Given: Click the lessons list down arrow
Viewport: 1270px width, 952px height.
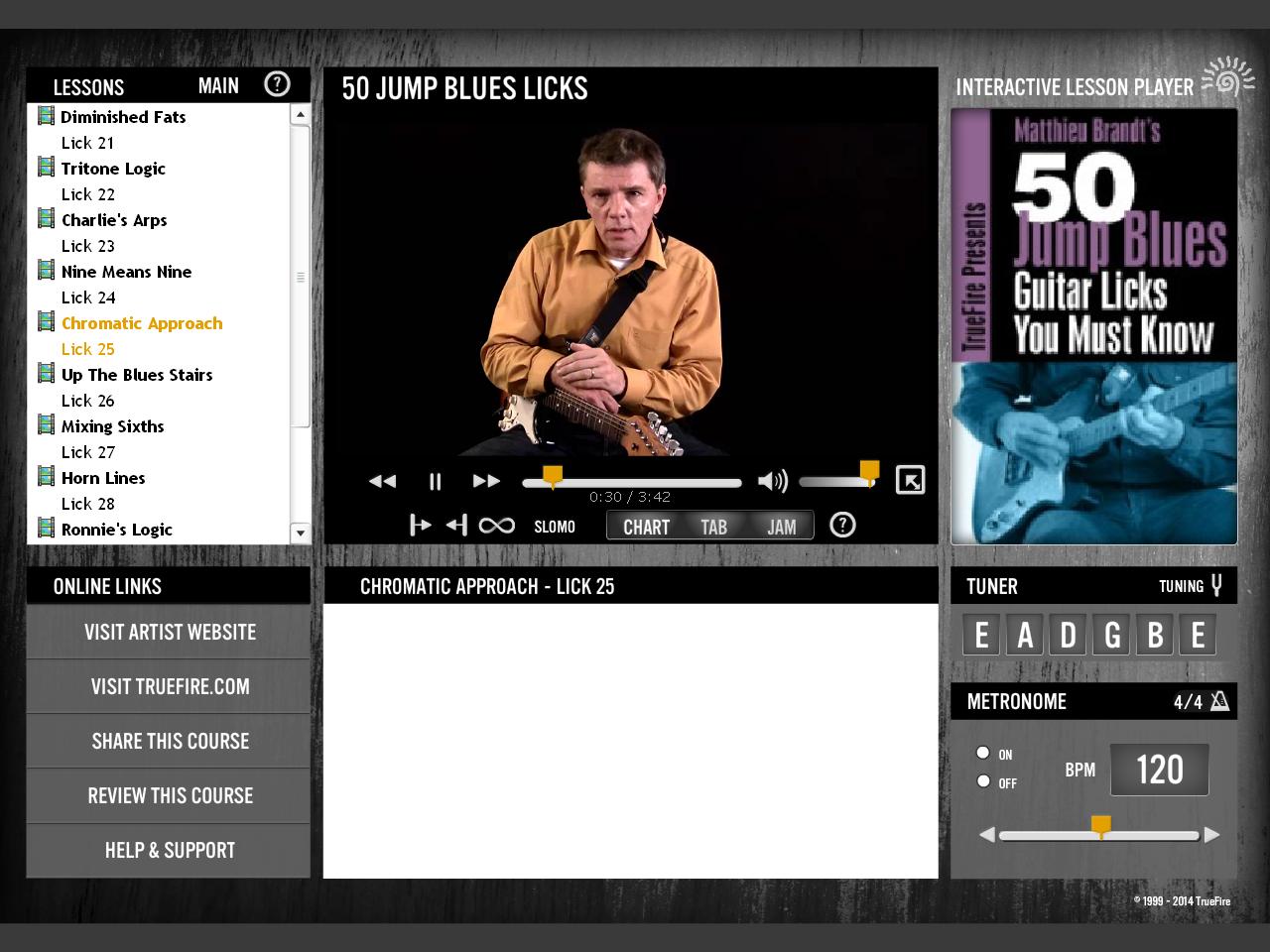Looking at the screenshot, I should 300,534.
